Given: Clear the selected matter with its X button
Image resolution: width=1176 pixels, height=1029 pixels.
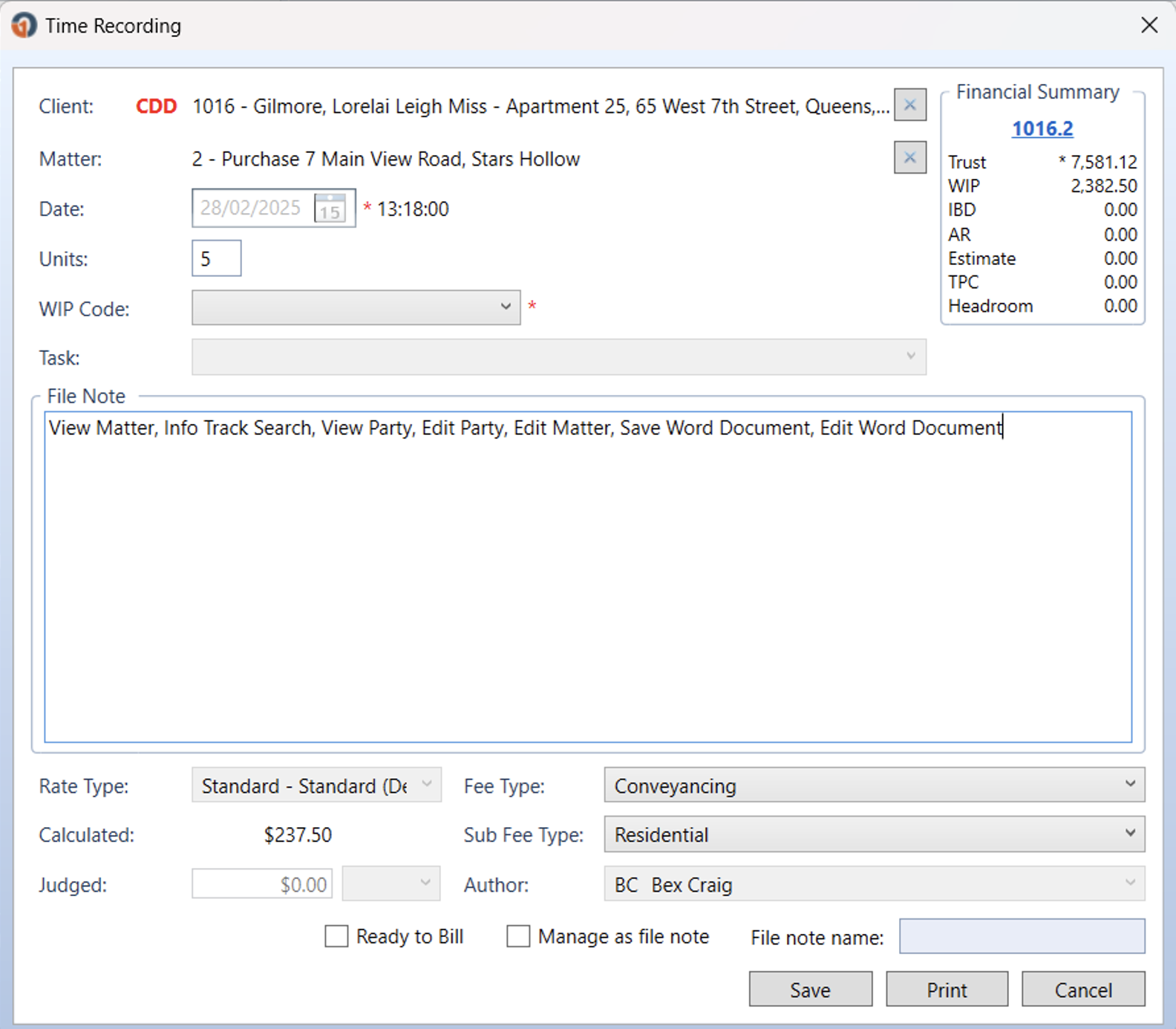Looking at the screenshot, I should click(x=909, y=157).
